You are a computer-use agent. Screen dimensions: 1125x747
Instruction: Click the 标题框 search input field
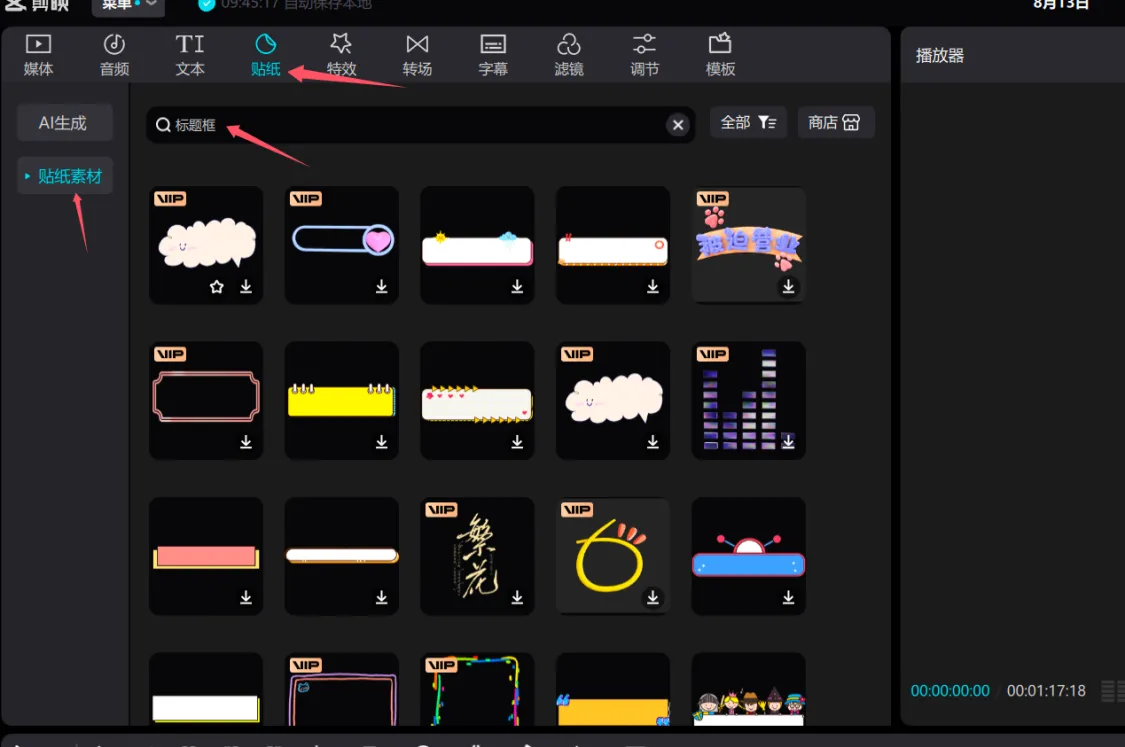click(x=420, y=125)
